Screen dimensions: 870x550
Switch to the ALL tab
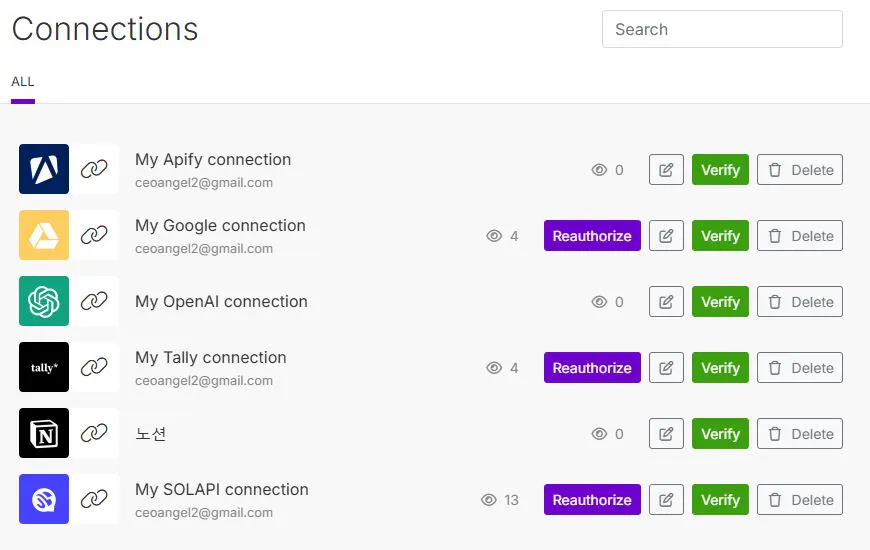23,82
